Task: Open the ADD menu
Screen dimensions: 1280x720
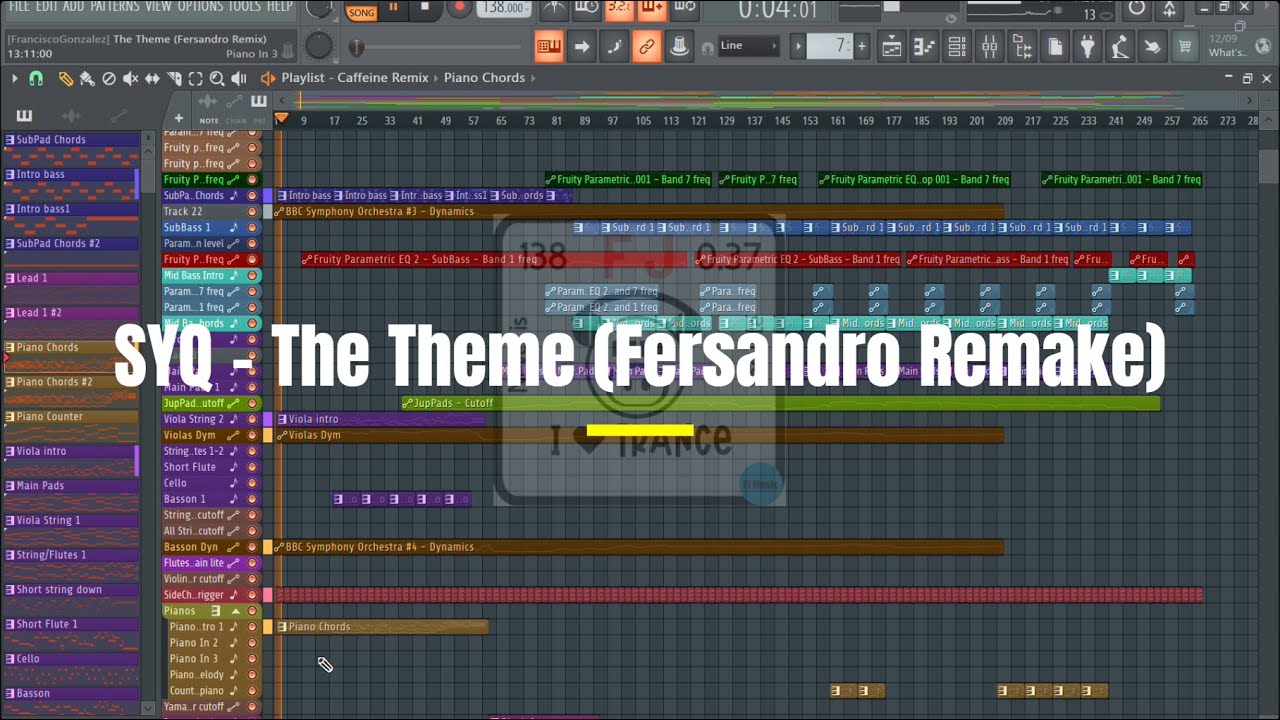Action: pyautogui.click(x=74, y=6)
